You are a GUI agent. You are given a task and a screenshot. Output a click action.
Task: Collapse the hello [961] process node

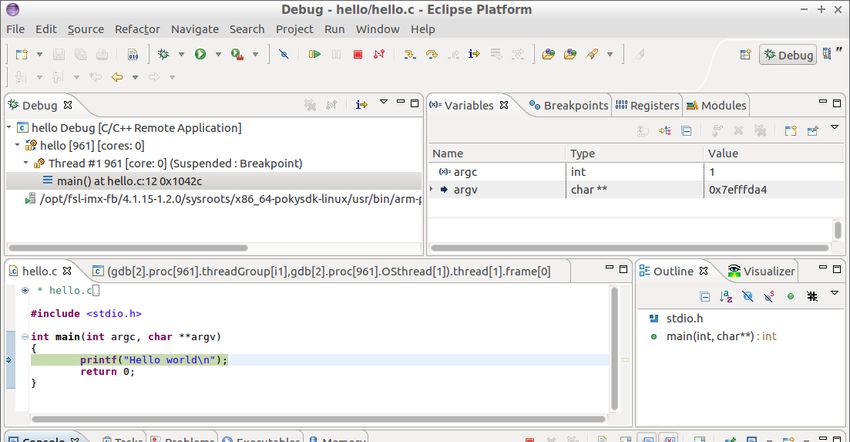pyautogui.click(x=17, y=145)
